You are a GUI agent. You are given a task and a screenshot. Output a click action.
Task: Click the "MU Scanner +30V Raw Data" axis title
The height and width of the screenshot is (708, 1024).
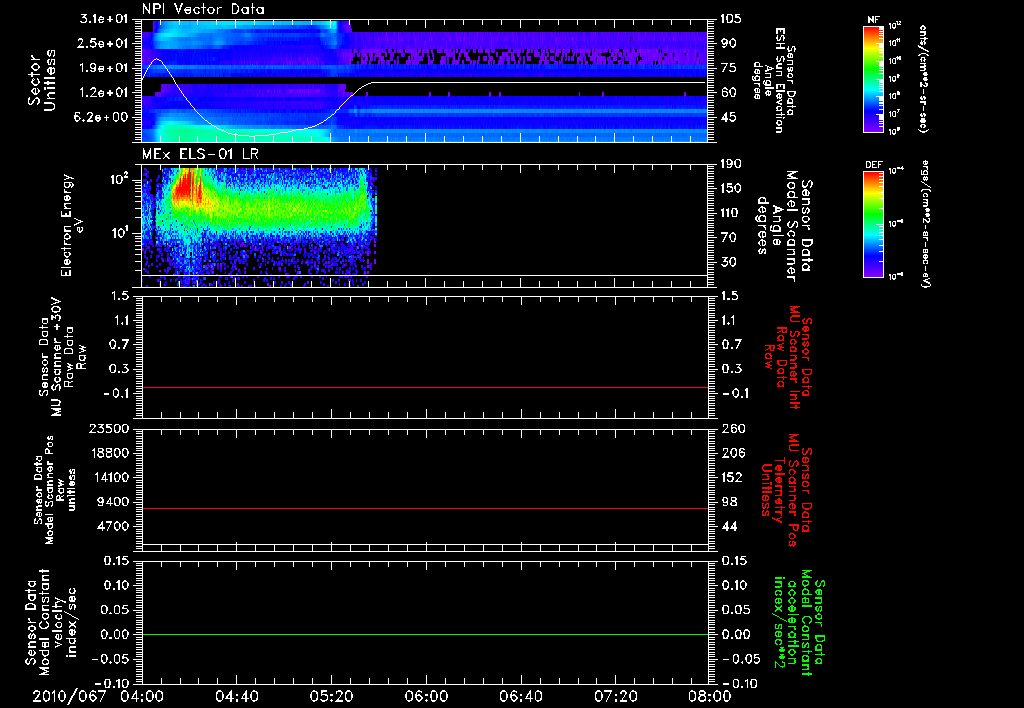[x=62, y=357]
